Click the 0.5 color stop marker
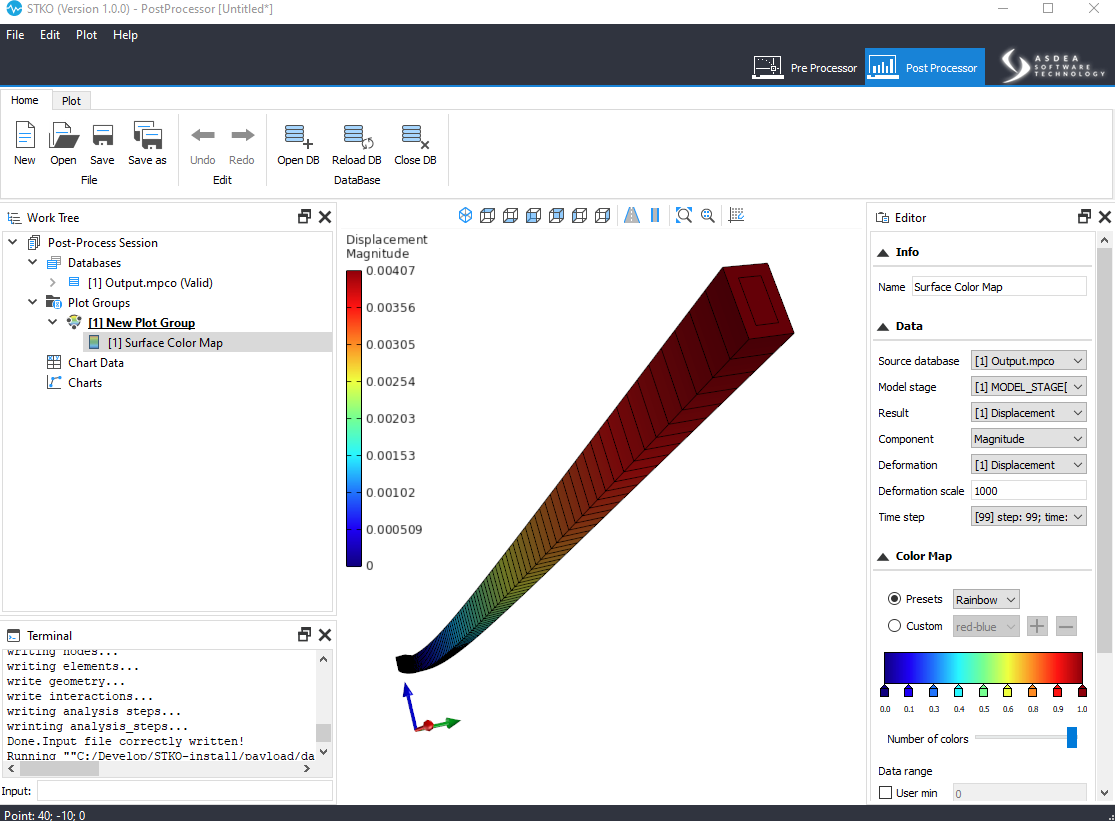This screenshot has width=1115, height=821. pyautogui.click(x=983, y=691)
